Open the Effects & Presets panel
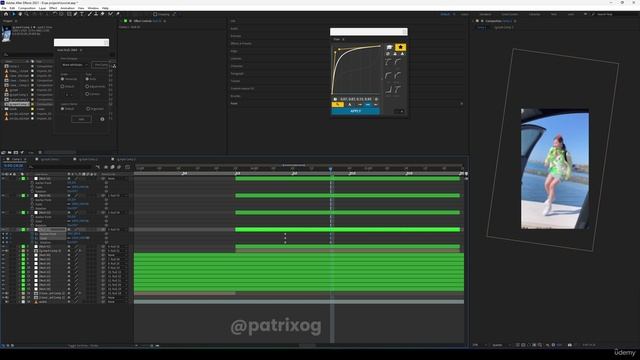 coord(241,43)
